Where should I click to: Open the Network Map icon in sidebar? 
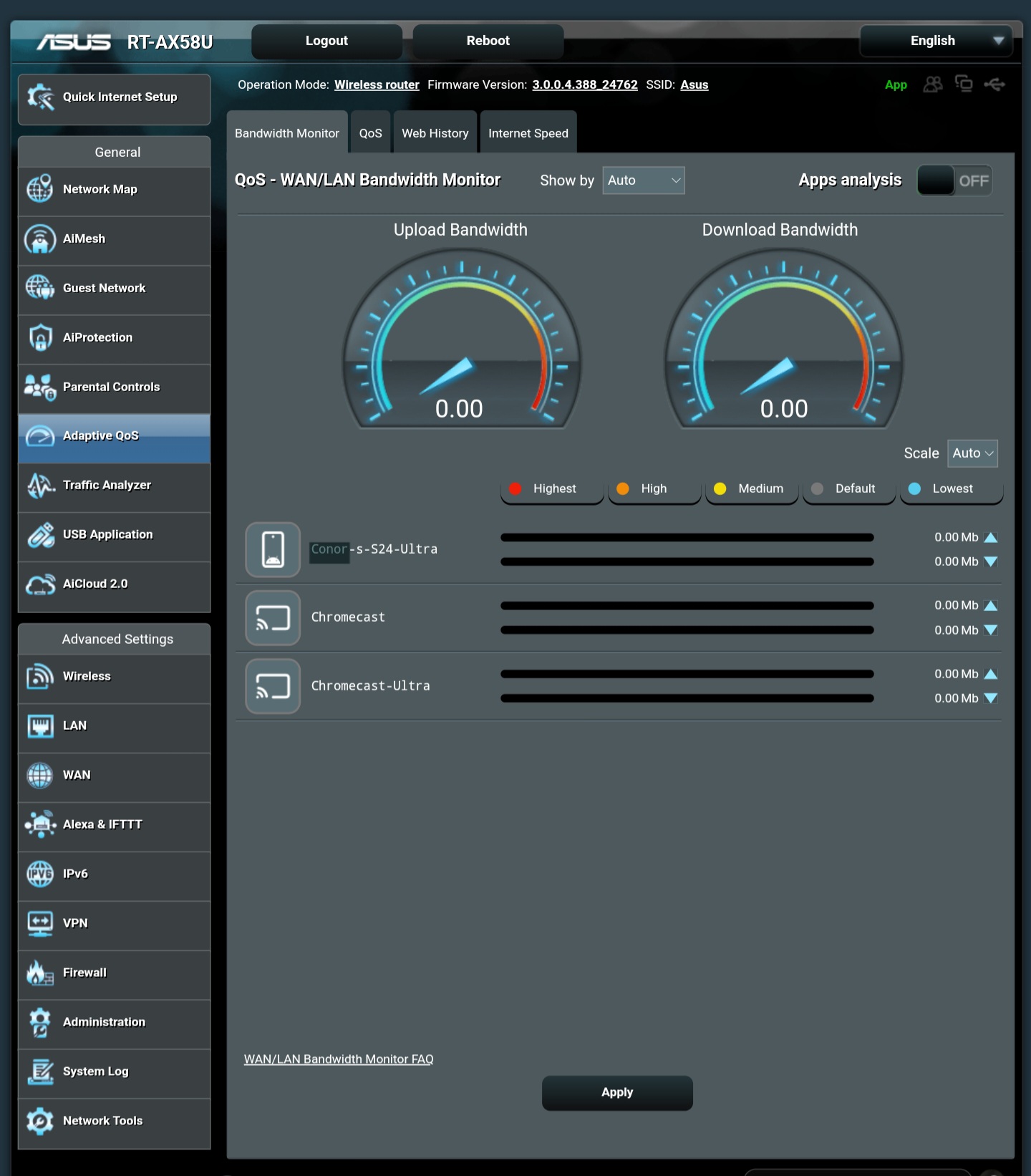pyautogui.click(x=40, y=189)
